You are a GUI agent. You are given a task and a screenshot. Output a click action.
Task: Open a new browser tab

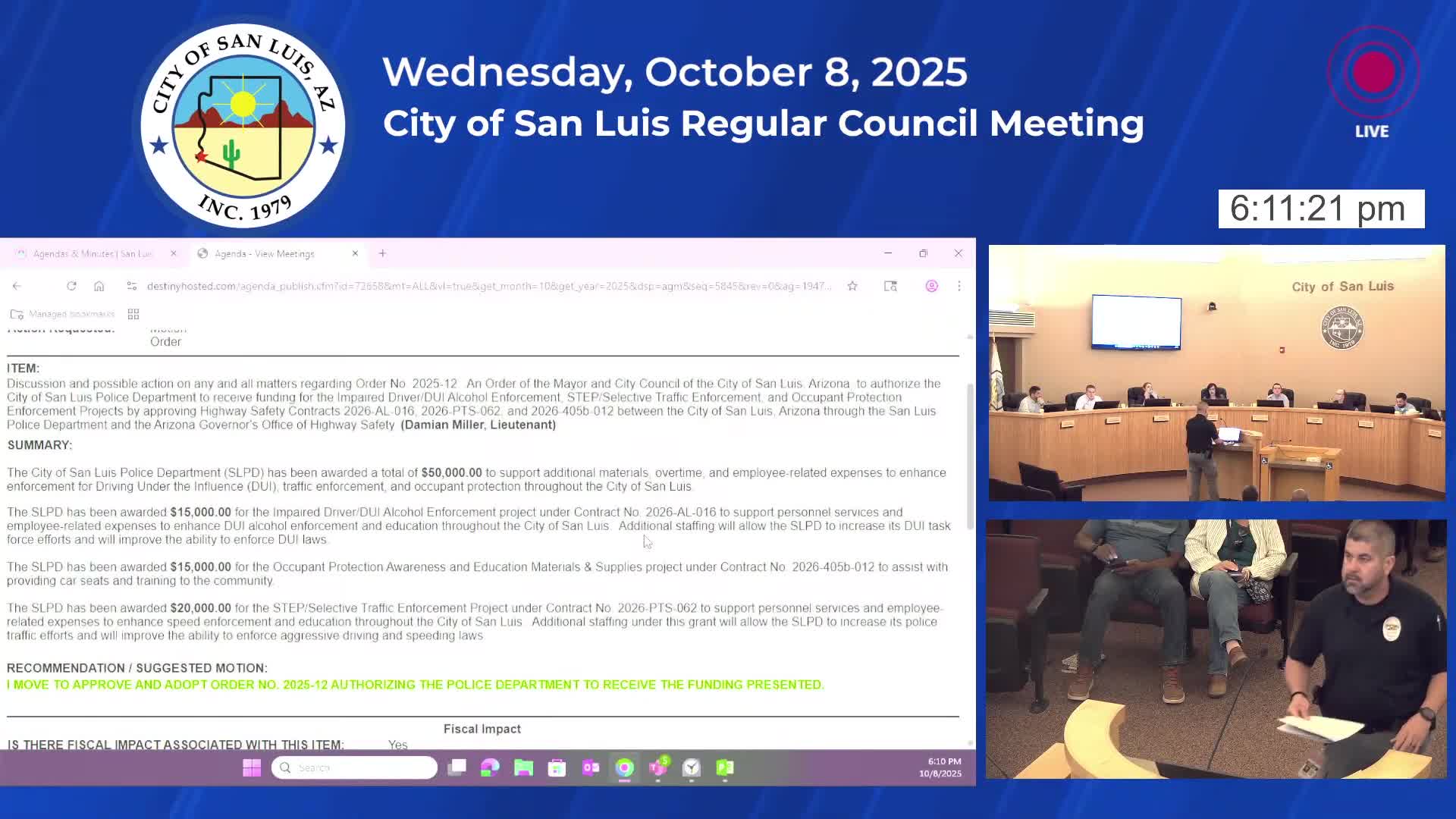[382, 253]
